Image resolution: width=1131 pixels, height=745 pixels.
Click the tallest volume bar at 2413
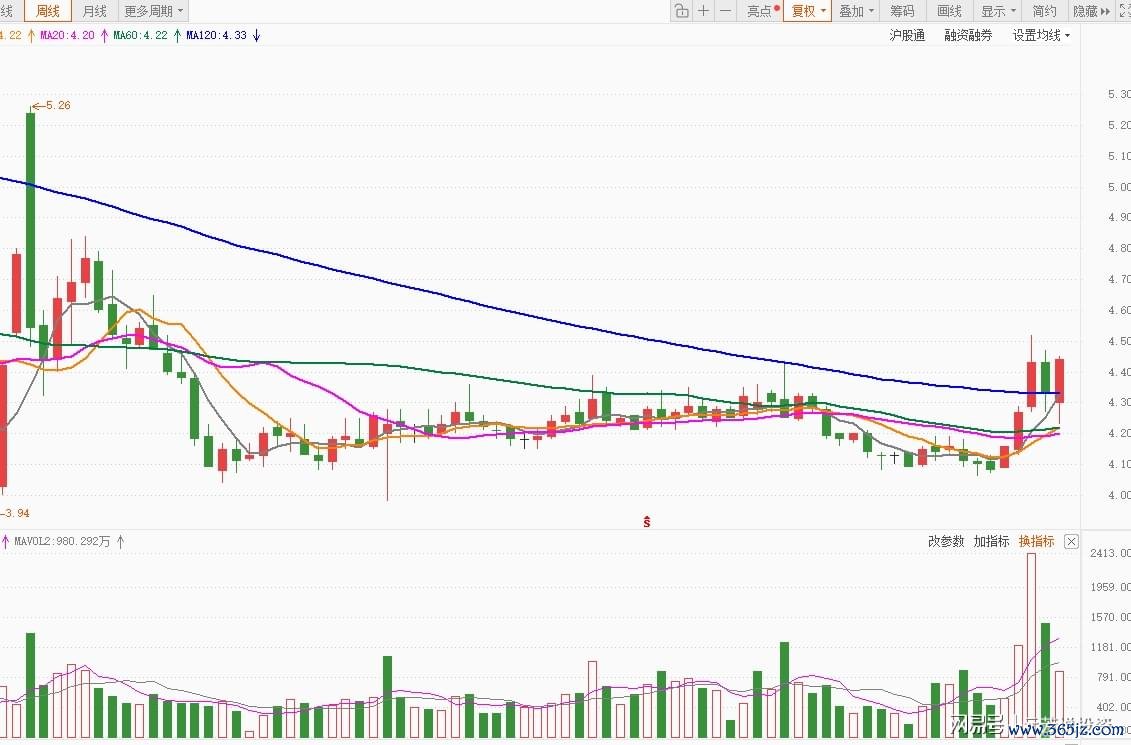tap(1031, 645)
